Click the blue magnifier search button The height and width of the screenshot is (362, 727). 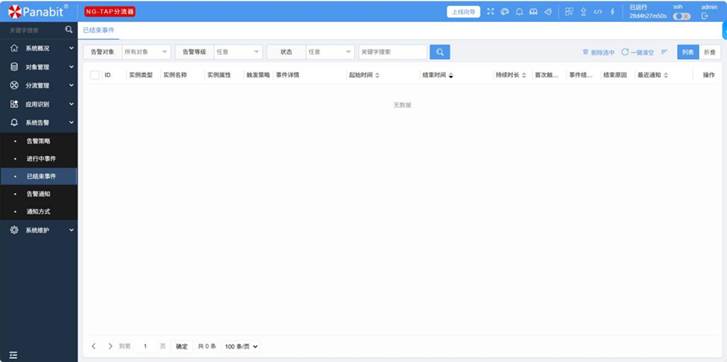click(440, 52)
